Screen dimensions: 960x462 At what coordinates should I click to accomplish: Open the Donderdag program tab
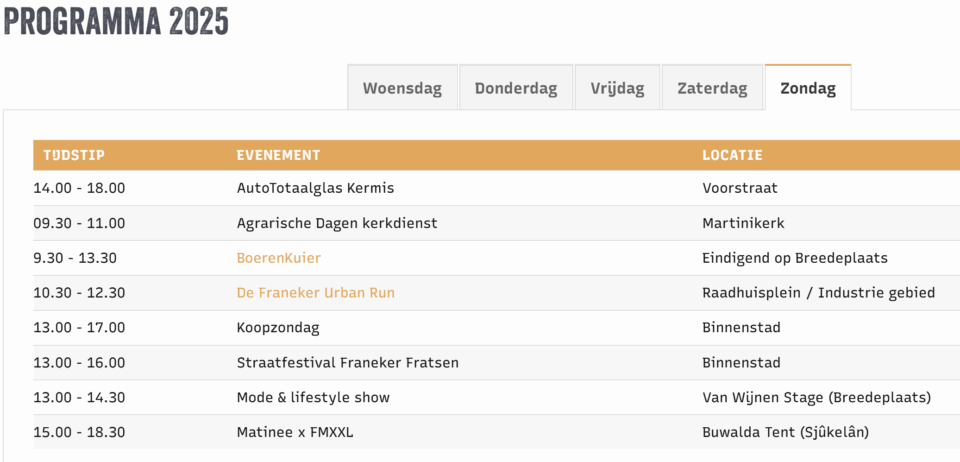pos(516,88)
